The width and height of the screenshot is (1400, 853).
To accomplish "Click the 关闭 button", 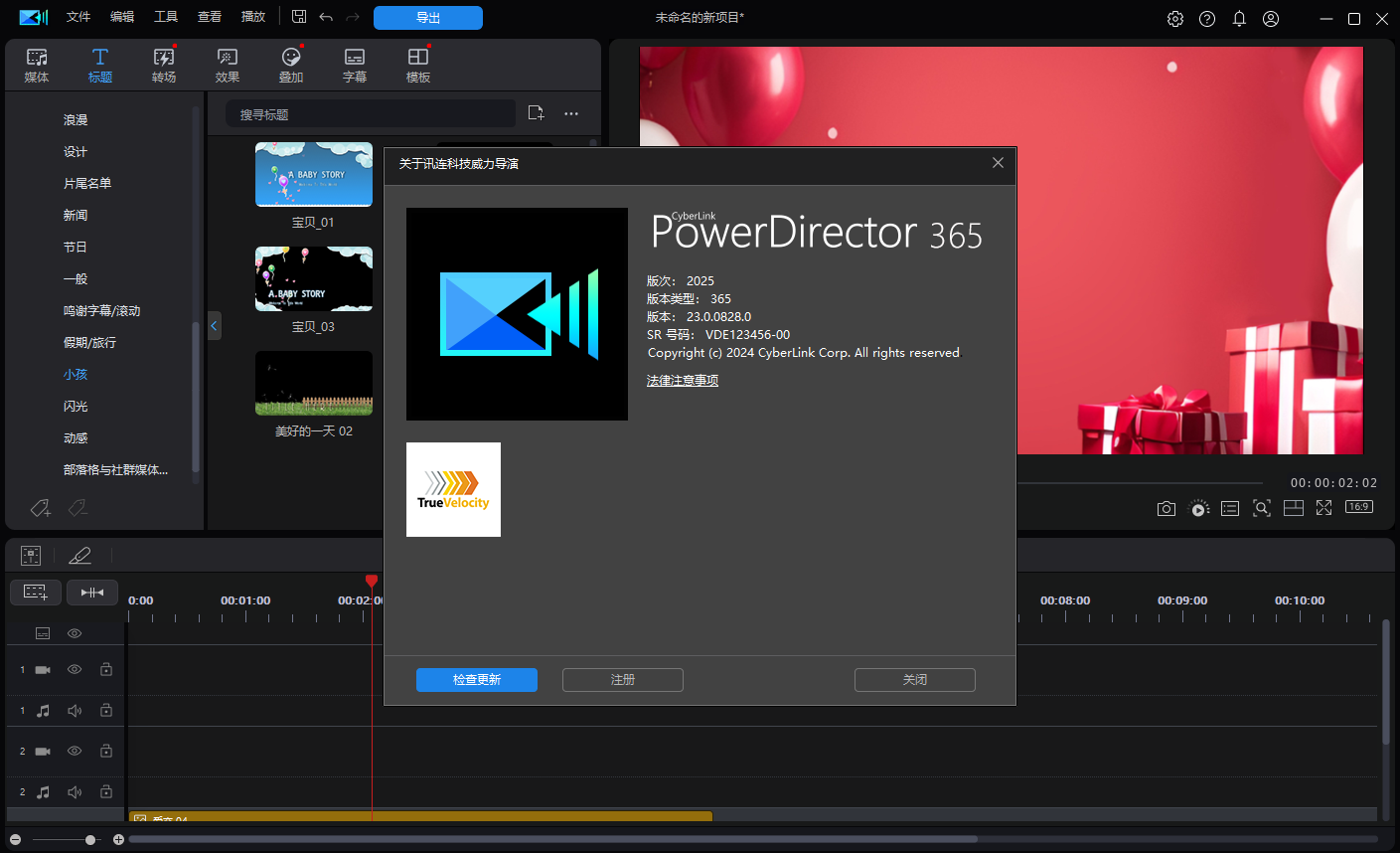I will pyautogui.click(x=915, y=680).
